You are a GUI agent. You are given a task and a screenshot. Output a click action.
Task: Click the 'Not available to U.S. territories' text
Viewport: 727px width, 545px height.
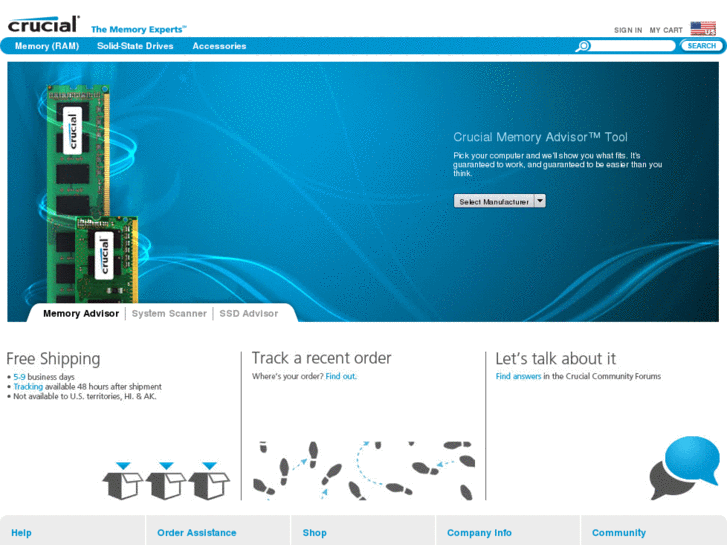[x=84, y=396]
